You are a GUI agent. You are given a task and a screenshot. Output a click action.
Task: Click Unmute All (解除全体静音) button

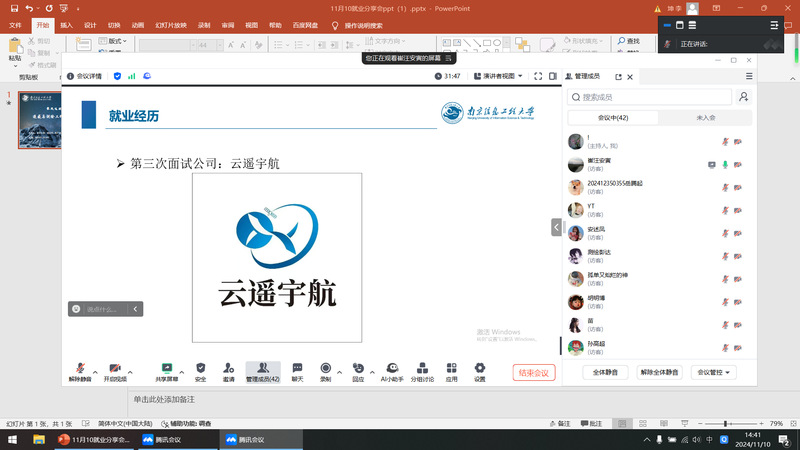click(660, 372)
